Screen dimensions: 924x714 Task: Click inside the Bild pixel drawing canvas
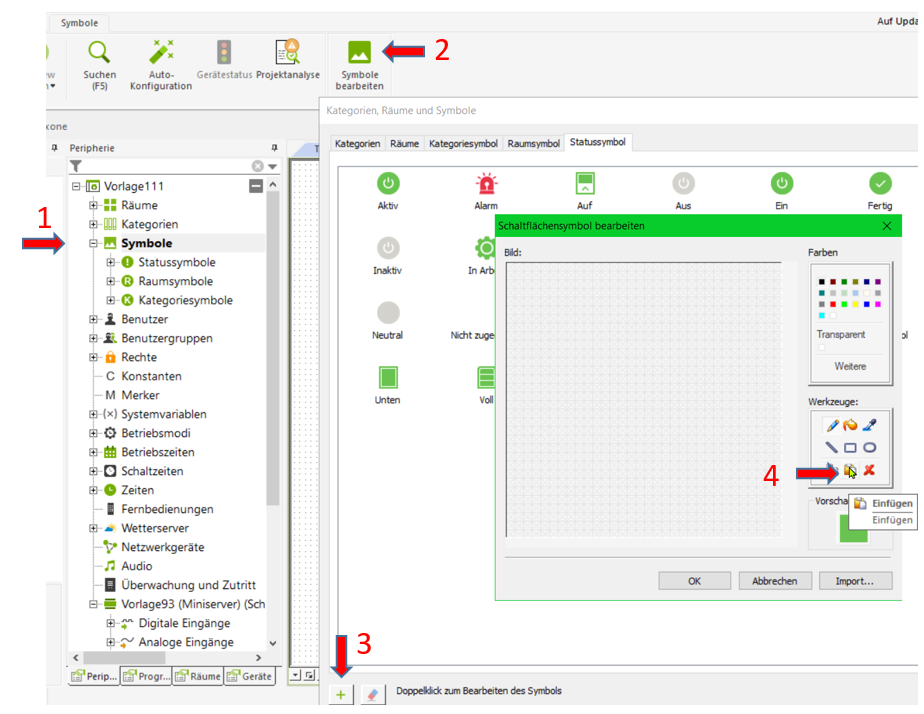tap(644, 399)
